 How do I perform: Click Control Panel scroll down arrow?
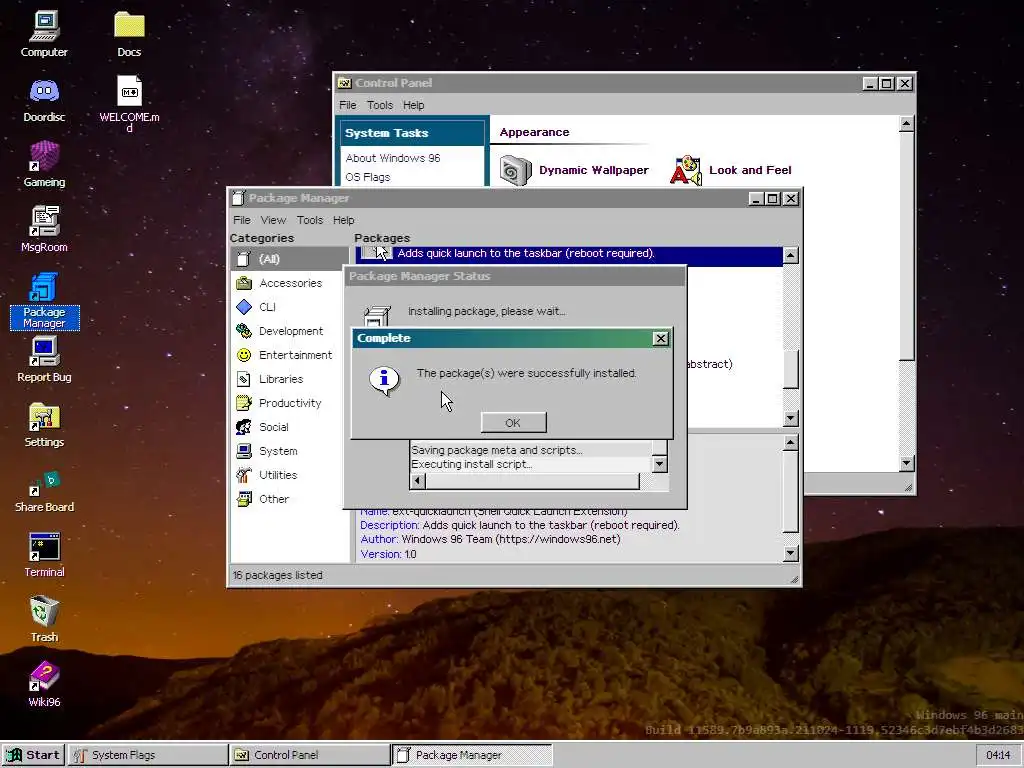(906, 464)
